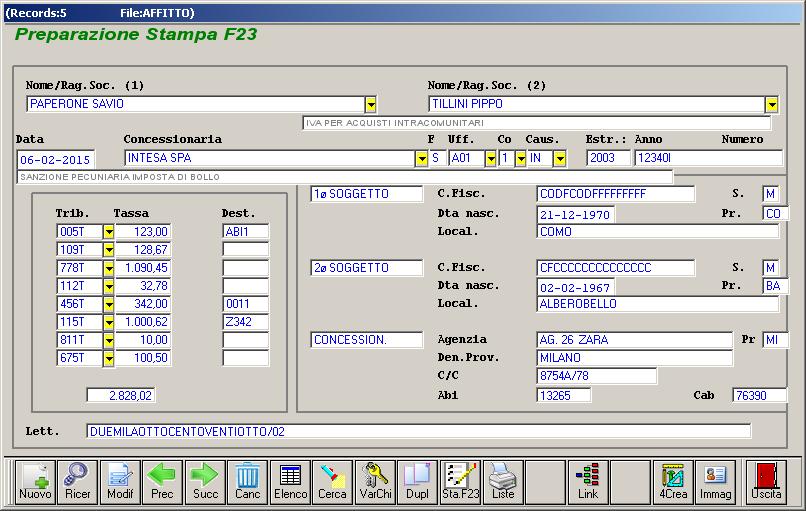Click the total field 2.828,02
Image resolution: width=806 pixels, height=511 pixels.
(x=121, y=395)
